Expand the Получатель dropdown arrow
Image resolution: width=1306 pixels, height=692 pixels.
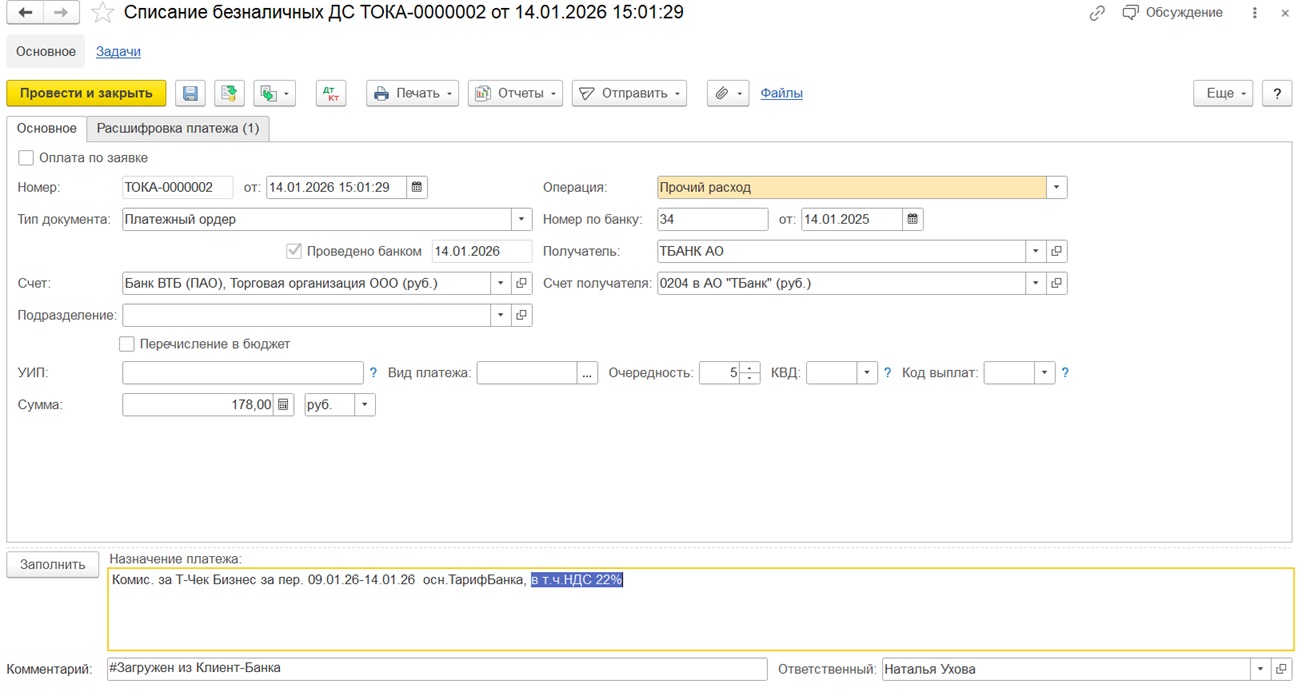1036,251
